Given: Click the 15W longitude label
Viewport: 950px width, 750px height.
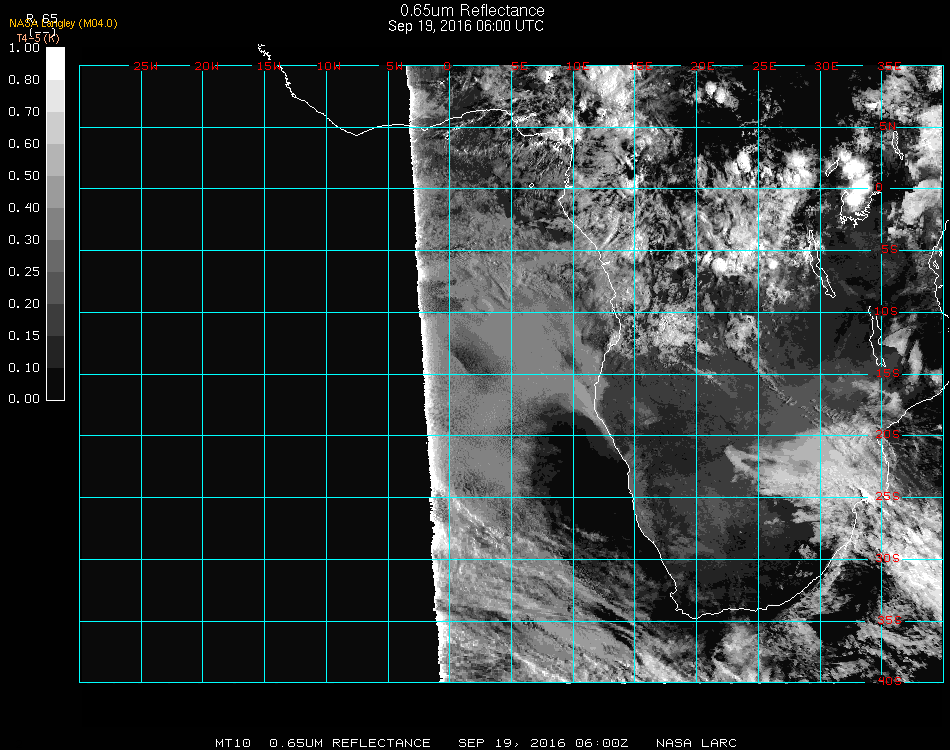Looking at the screenshot, I should pyautogui.click(x=268, y=66).
